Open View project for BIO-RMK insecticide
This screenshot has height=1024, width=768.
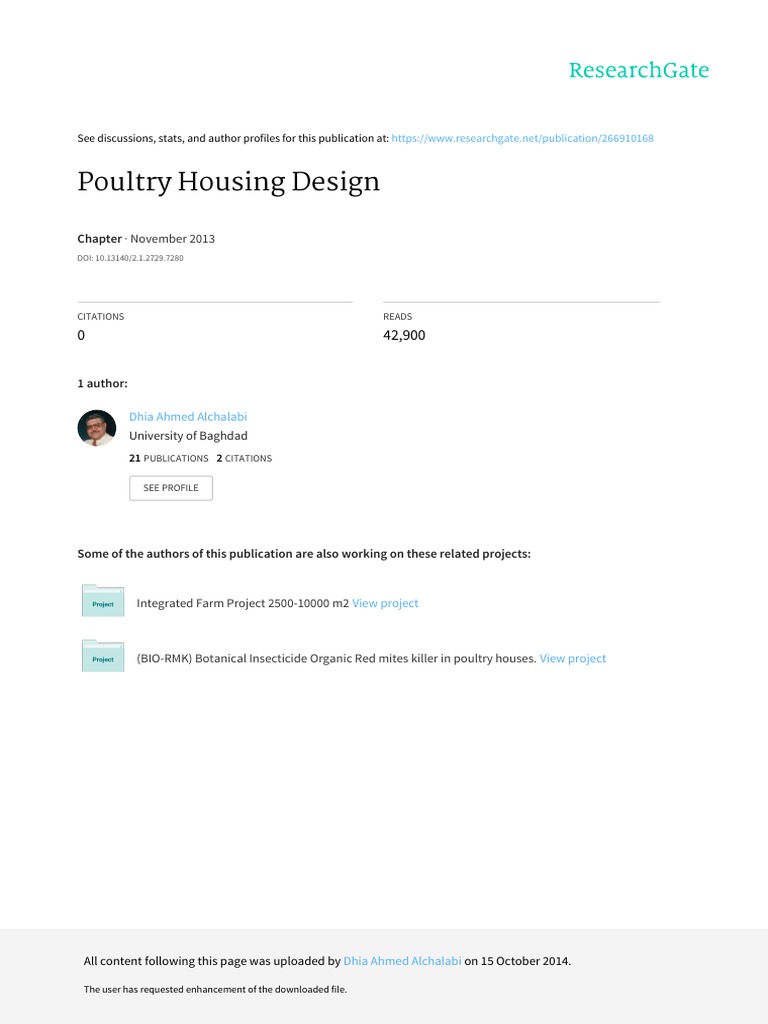572,658
